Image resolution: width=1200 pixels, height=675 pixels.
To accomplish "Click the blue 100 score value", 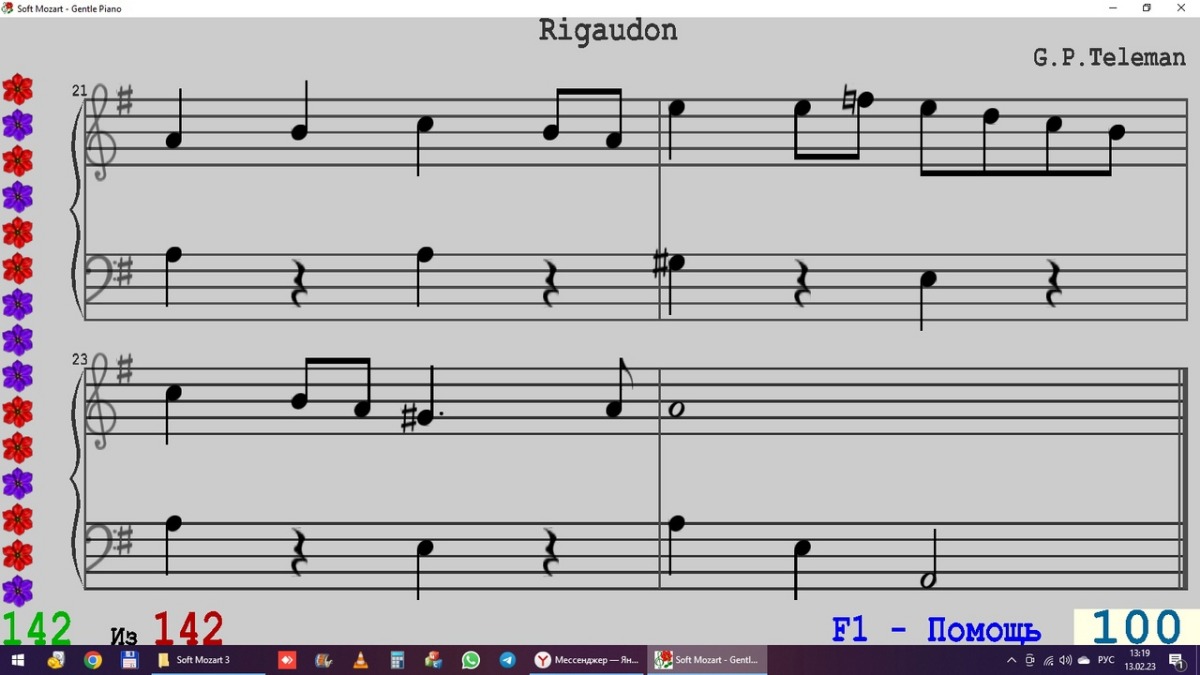I will [1137, 628].
